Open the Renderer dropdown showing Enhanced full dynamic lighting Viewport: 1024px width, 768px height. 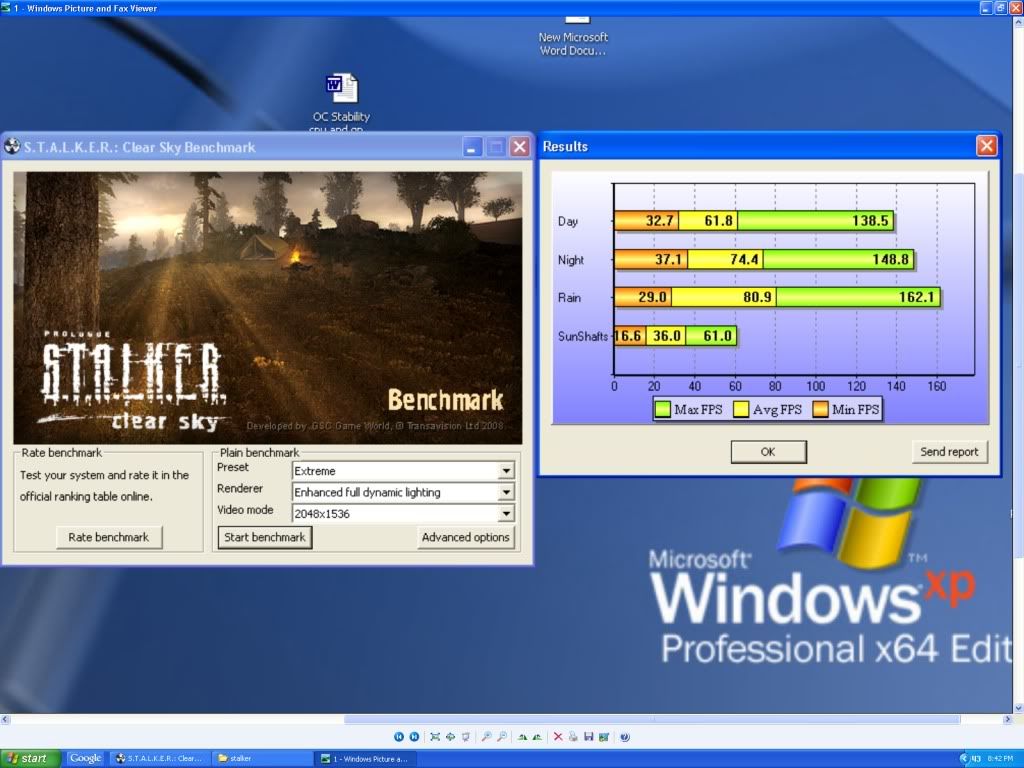click(x=506, y=492)
